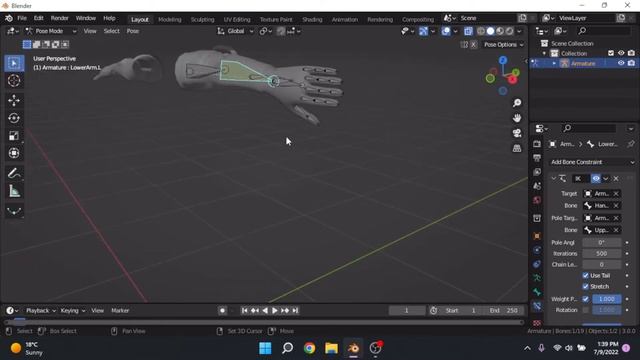Open the Pose menu in viewport header
This screenshot has height=360, width=640.
(132, 31)
